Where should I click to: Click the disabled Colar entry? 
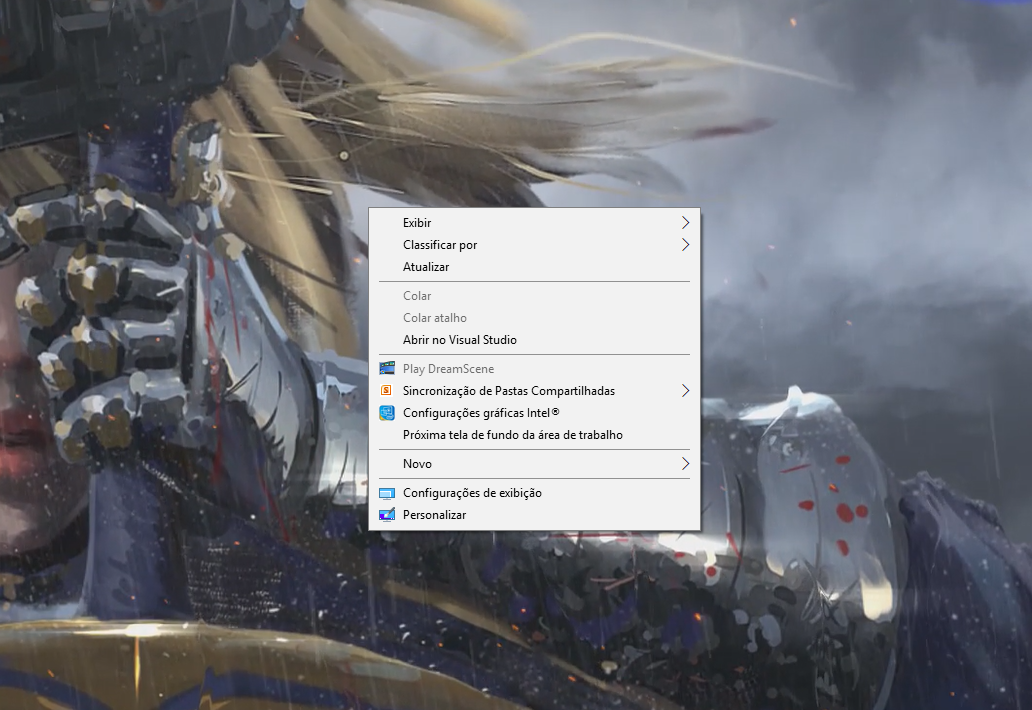tap(534, 295)
